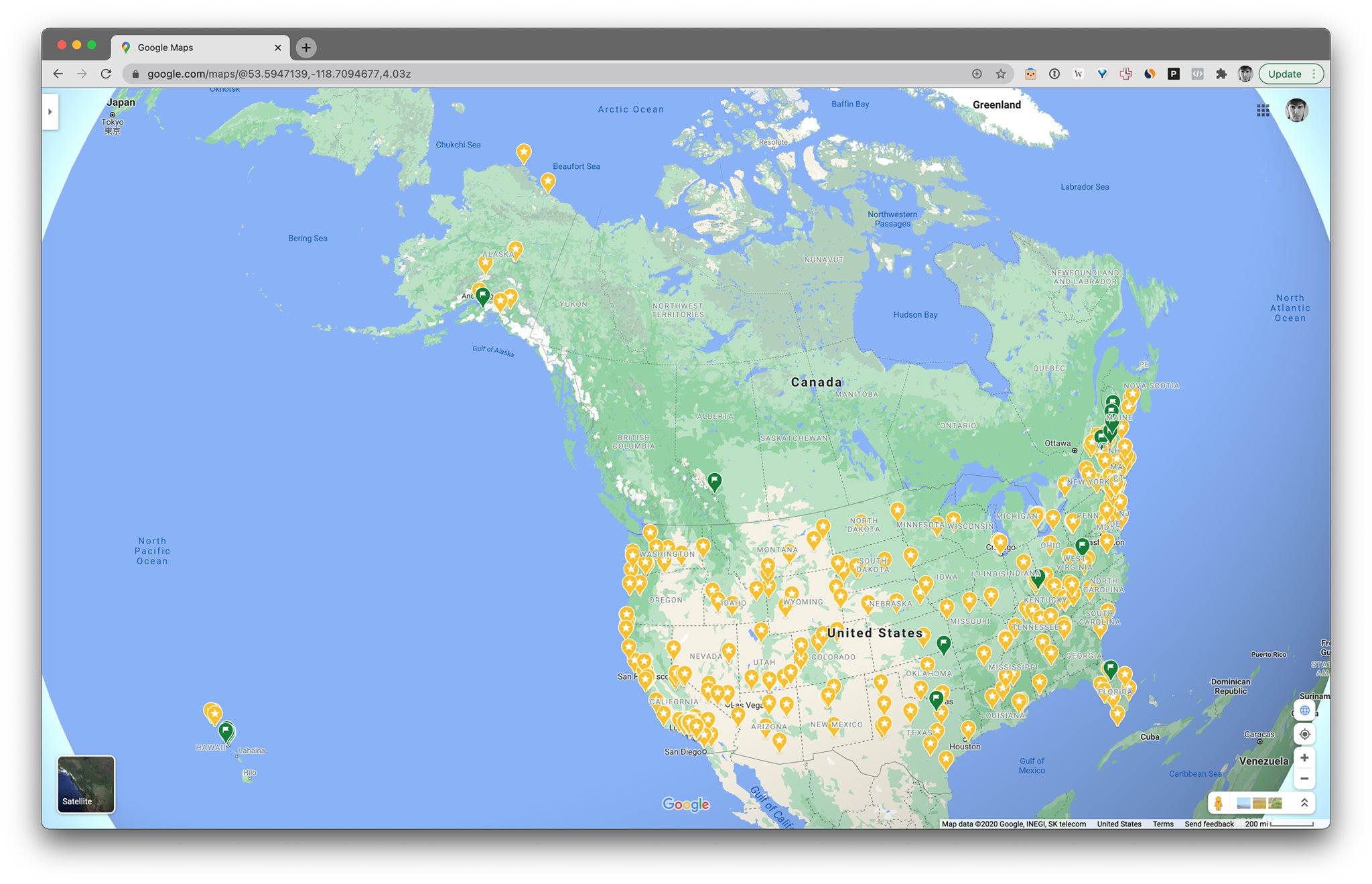Open the Google apps grid
Screen dimensions: 1372x884
click(x=1263, y=111)
